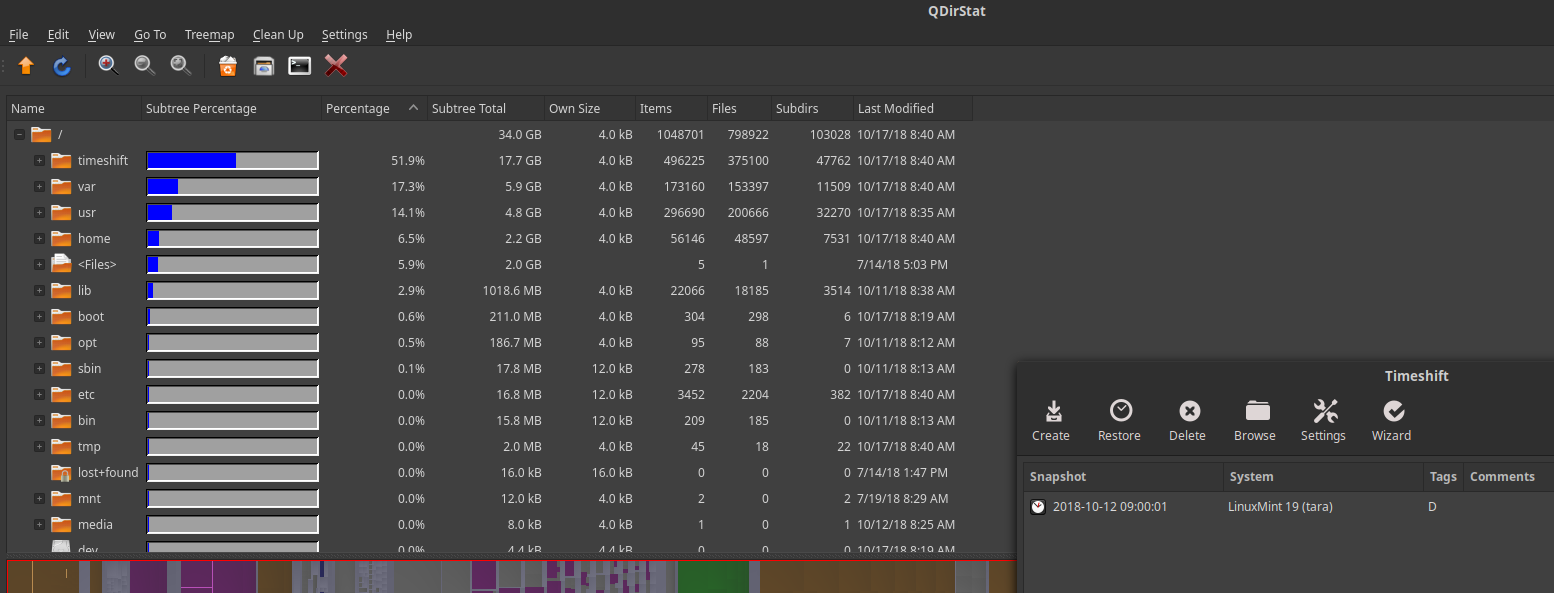Open the File menu
Viewport: 1554px width, 593px height.
click(18, 34)
